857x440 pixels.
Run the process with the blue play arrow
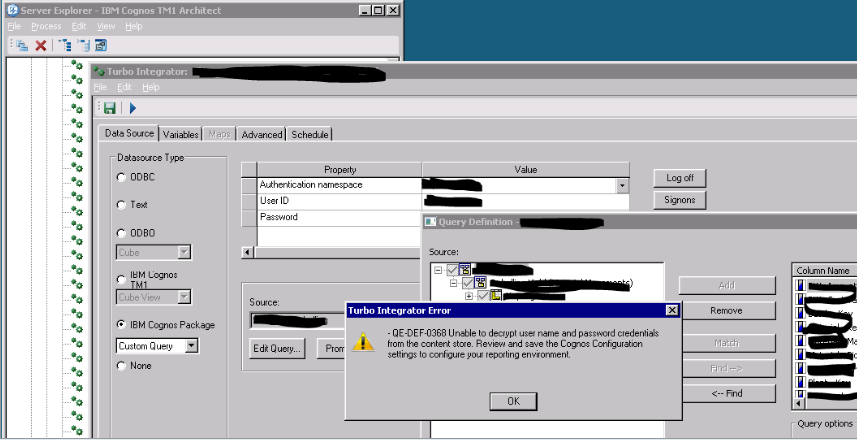coord(132,108)
